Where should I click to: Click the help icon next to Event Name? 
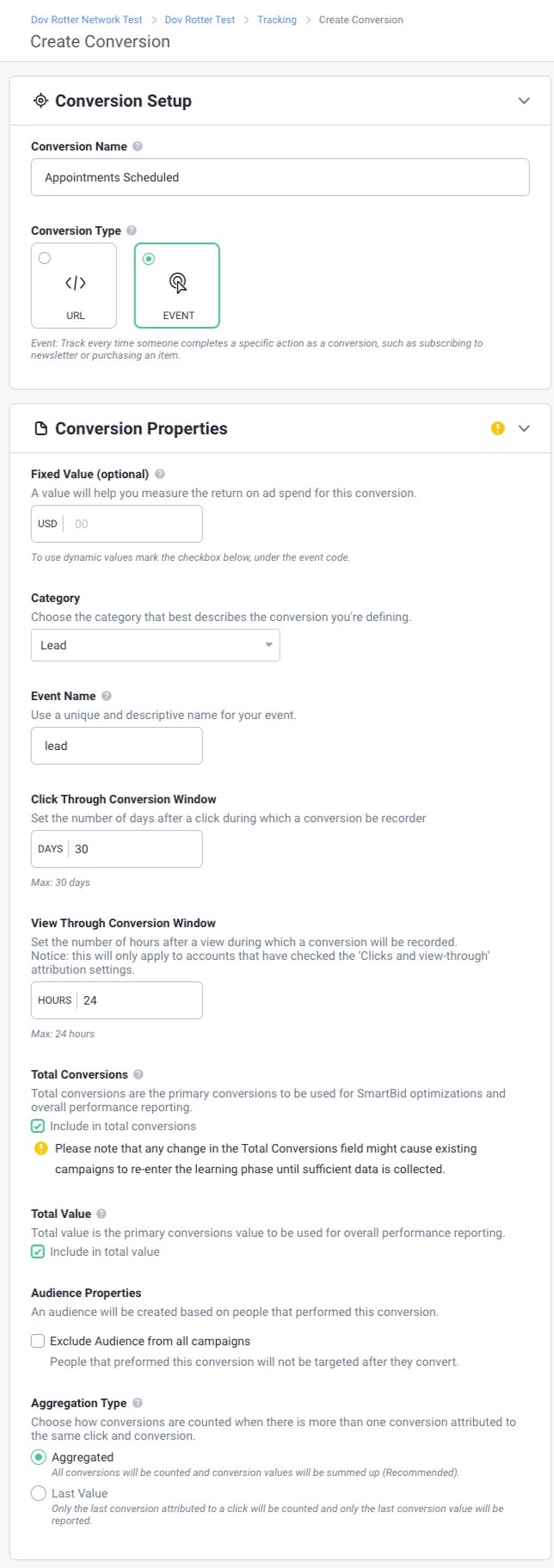pyautogui.click(x=107, y=696)
